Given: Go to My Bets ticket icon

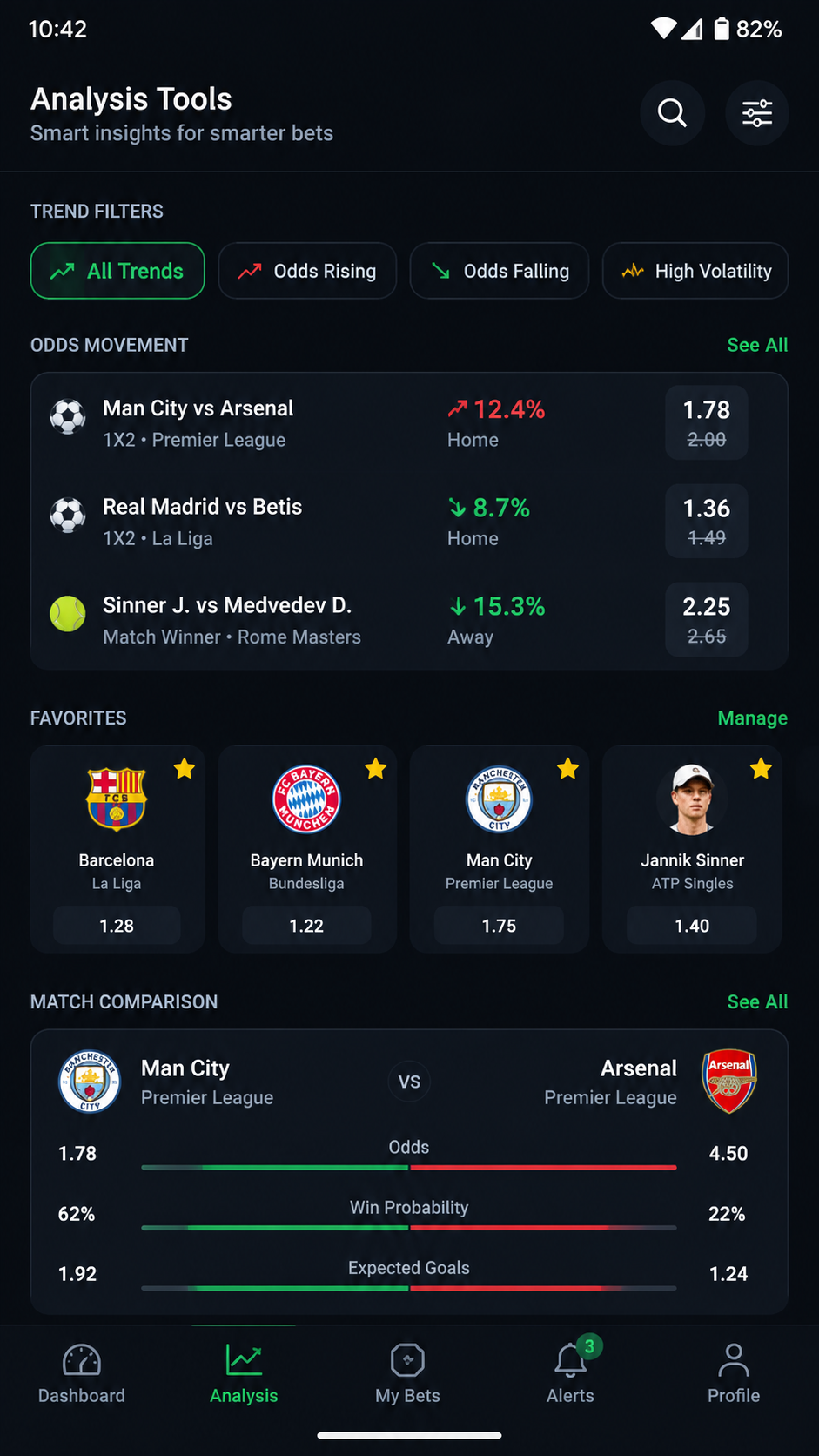Looking at the screenshot, I should click(407, 1360).
